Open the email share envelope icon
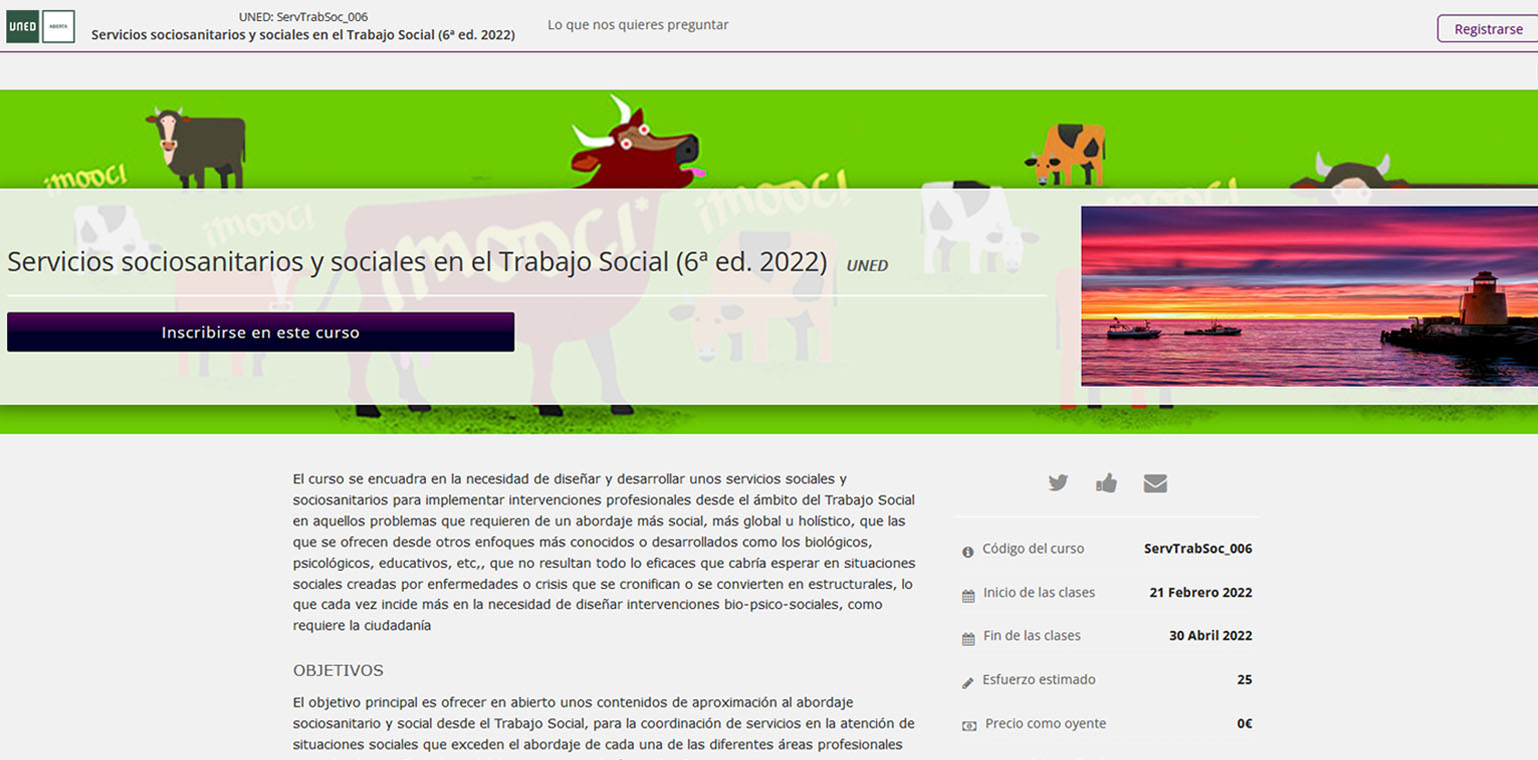Screen dimensions: 1538x760 (1155, 482)
